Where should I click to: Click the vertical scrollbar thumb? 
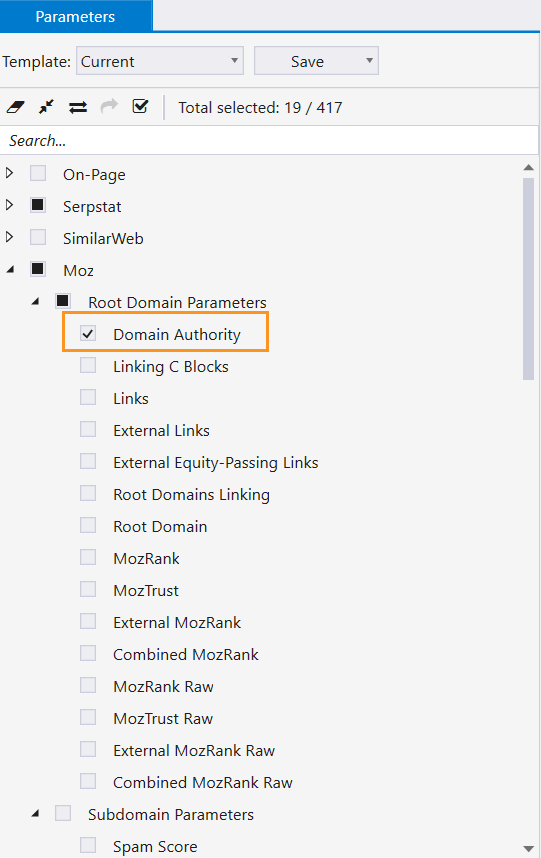tap(528, 278)
